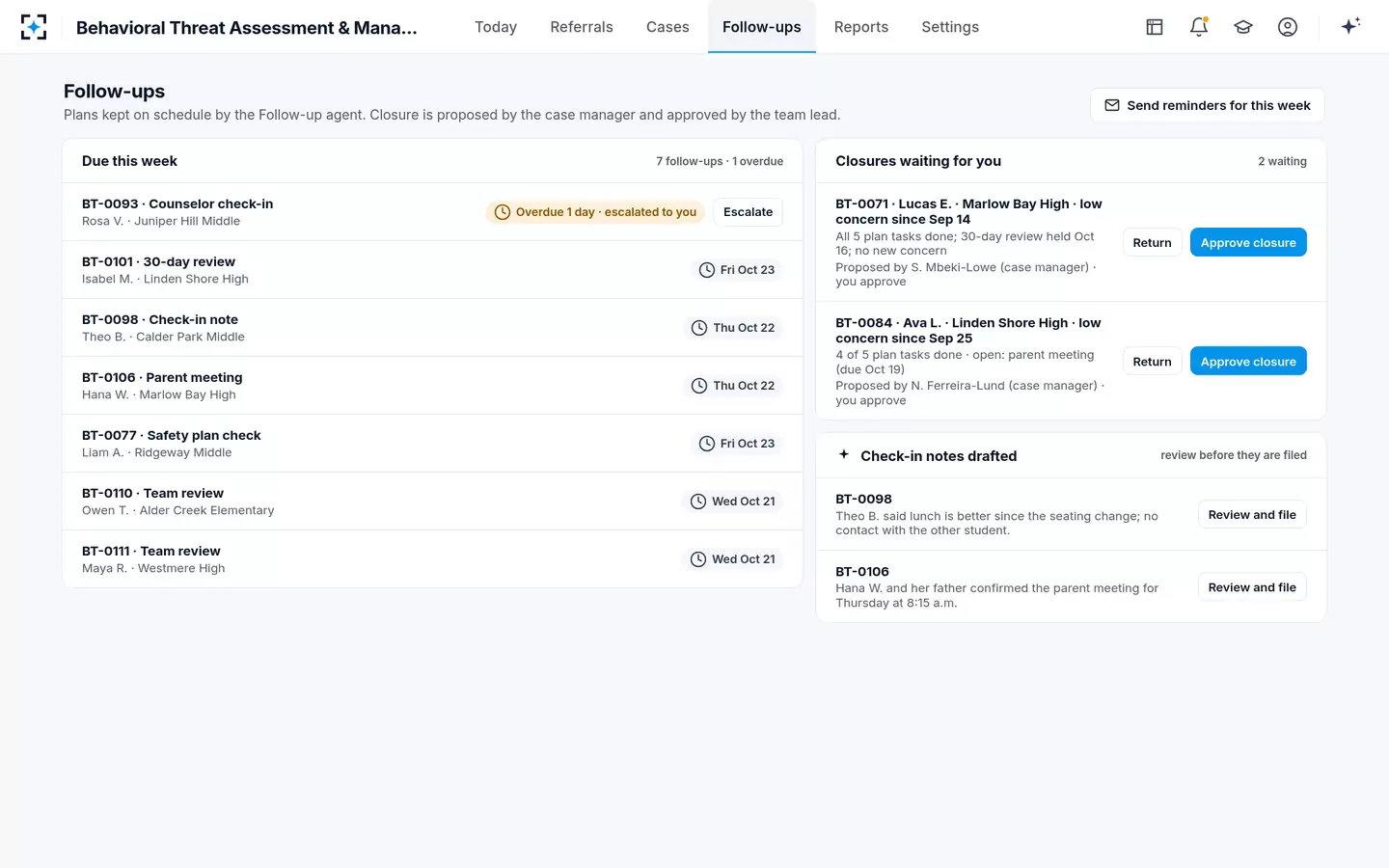
Task: Click the Wed Oct 21 badge for BT-0111
Action: coord(733,559)
